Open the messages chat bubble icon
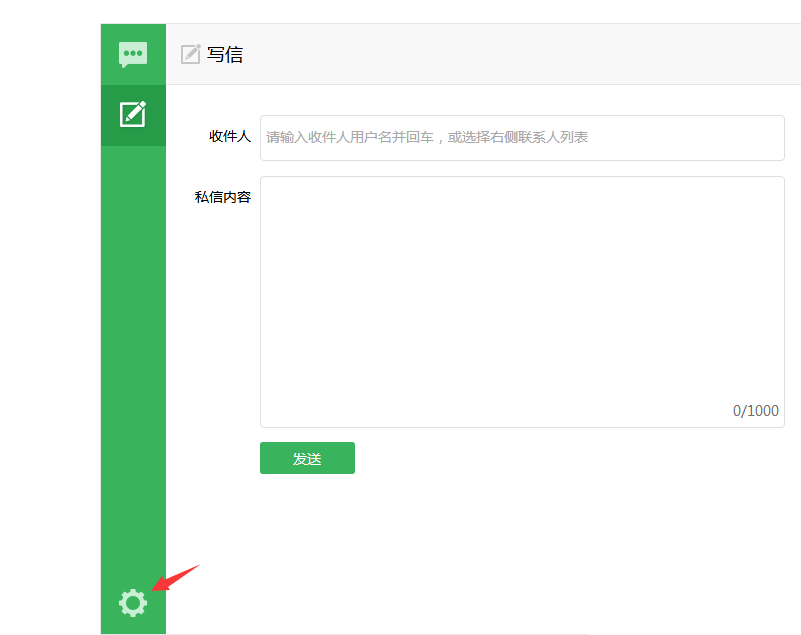The width and height of the screenshot is (801, 635). (x=133, y=54)
